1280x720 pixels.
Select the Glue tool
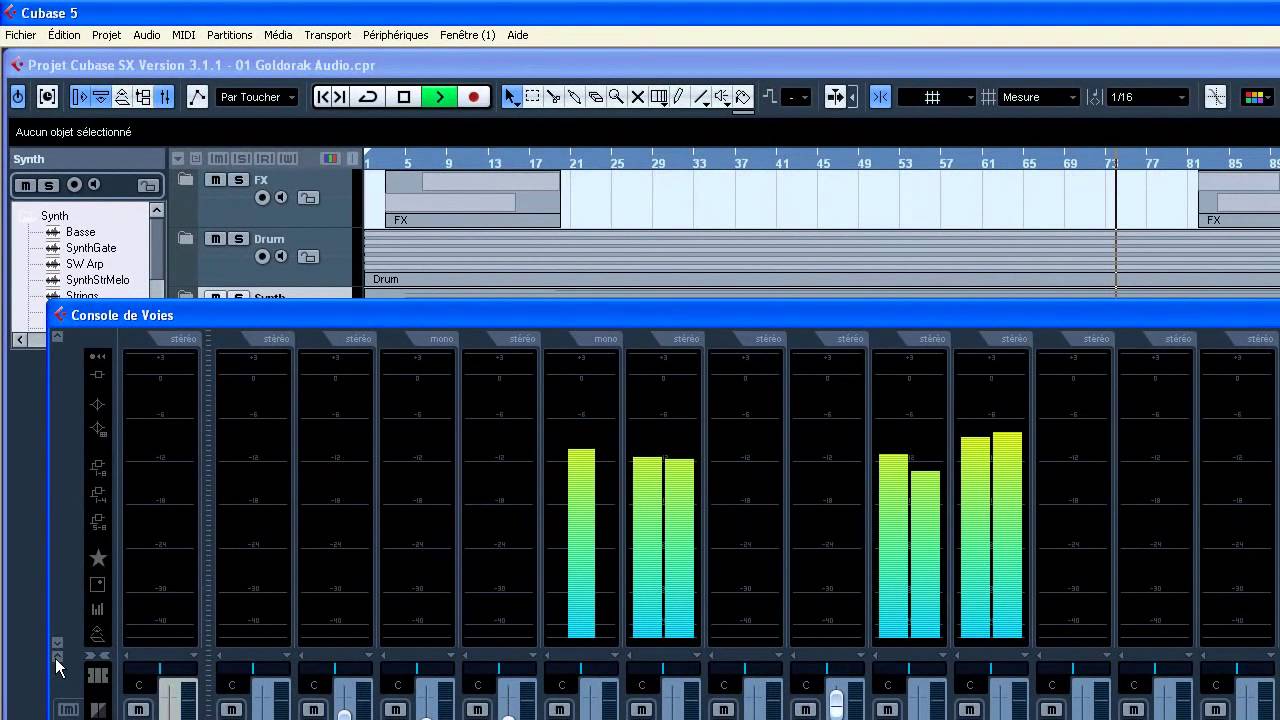point(575,97)
